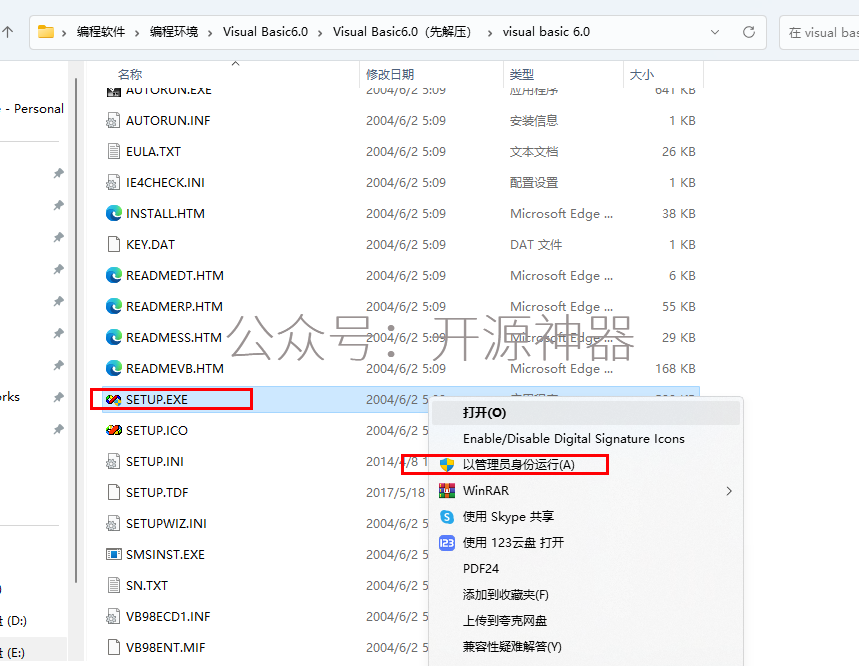
Task: Click the EULA.TXT text file icon
Action: [x=113, y=151]
